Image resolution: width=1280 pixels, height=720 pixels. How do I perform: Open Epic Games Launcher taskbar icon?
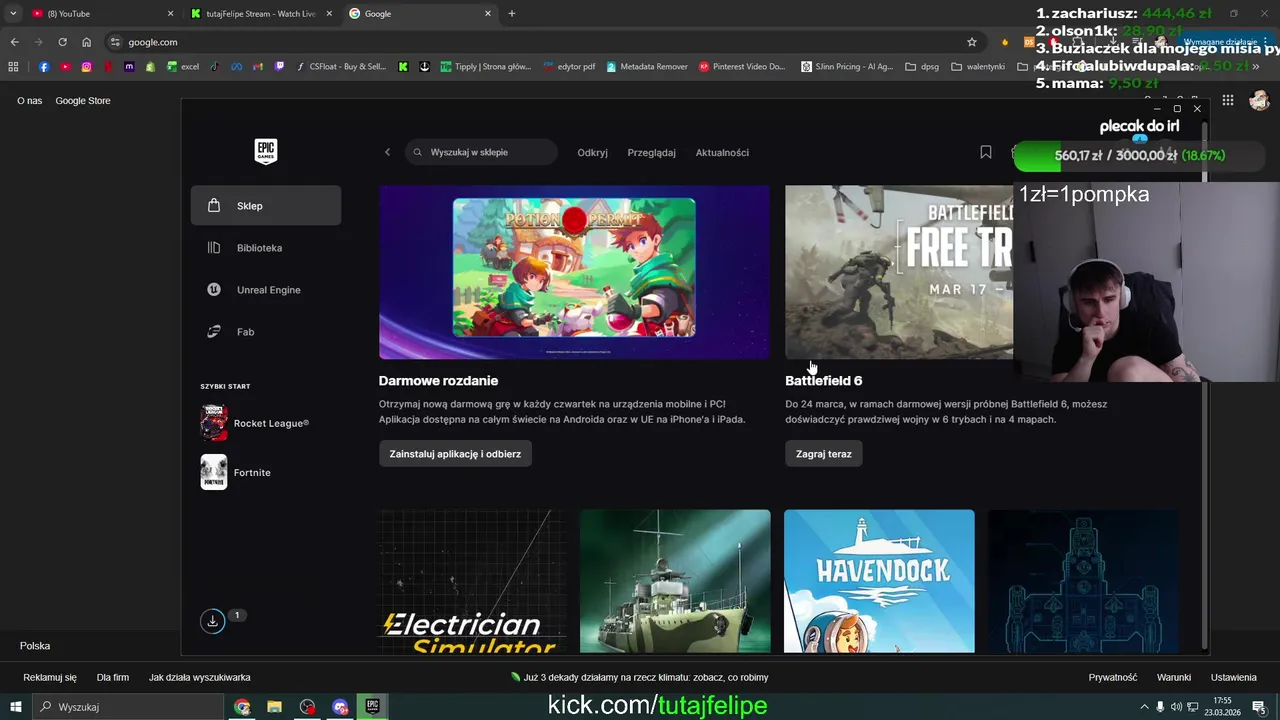(x=372, y=707)
